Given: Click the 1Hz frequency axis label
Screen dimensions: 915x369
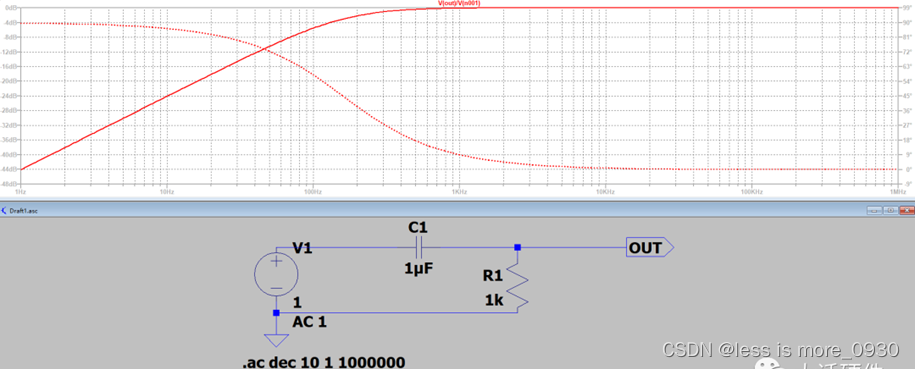Looking at the screenshot, I should [x=20, y=192].
